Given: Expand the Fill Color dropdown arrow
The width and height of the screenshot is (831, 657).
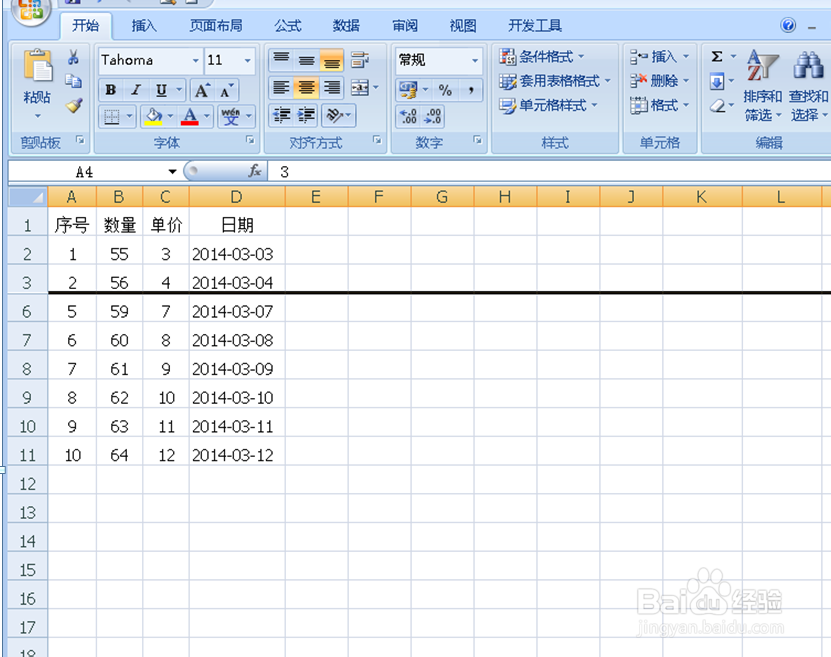Looking at the screenshot, I should click(x=170, y=115).
